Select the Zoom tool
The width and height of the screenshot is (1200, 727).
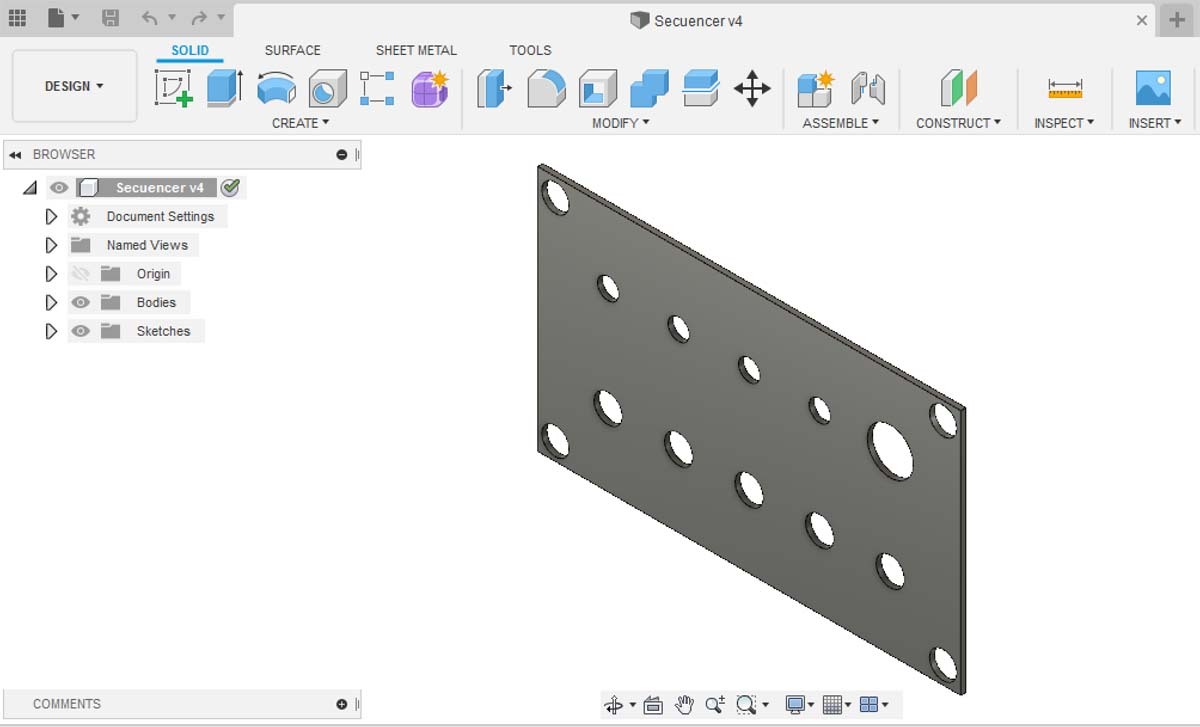pyautogui.click(x=714, y=705)
